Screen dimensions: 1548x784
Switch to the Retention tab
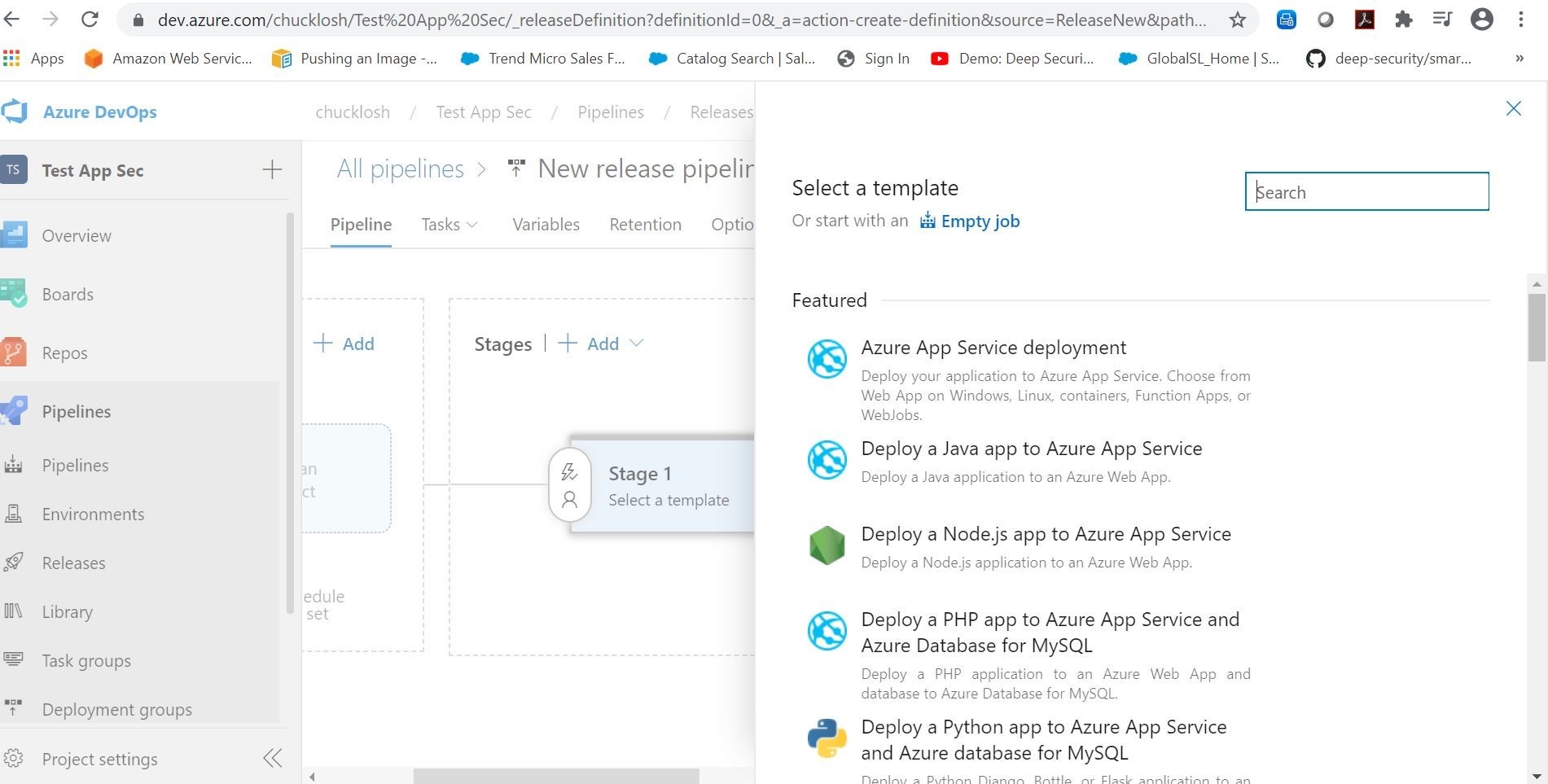coord(645,225)
